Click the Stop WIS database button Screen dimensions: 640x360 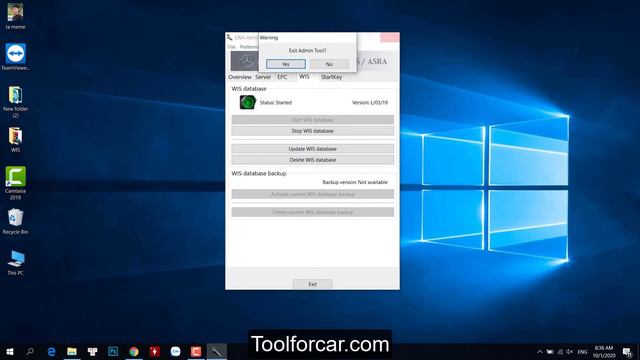(313, 131)
